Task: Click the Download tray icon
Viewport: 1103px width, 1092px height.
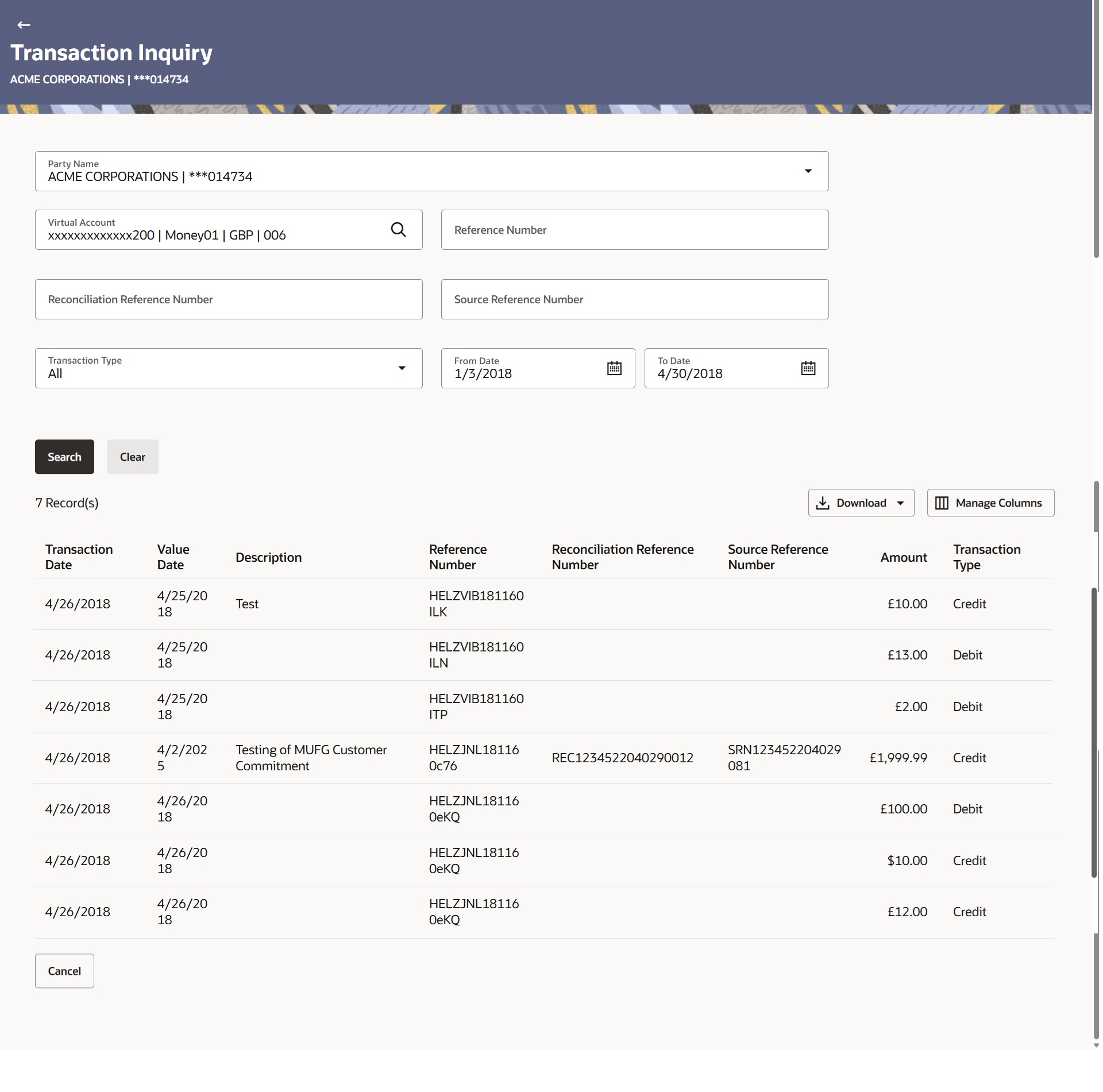Action: 823,503
